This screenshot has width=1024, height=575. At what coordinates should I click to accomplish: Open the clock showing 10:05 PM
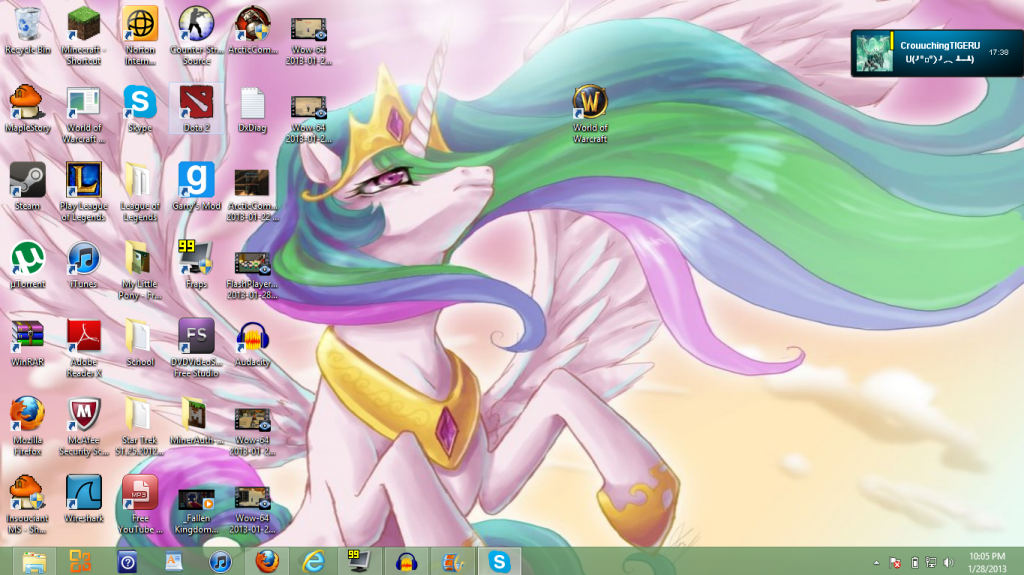[987, 562]
